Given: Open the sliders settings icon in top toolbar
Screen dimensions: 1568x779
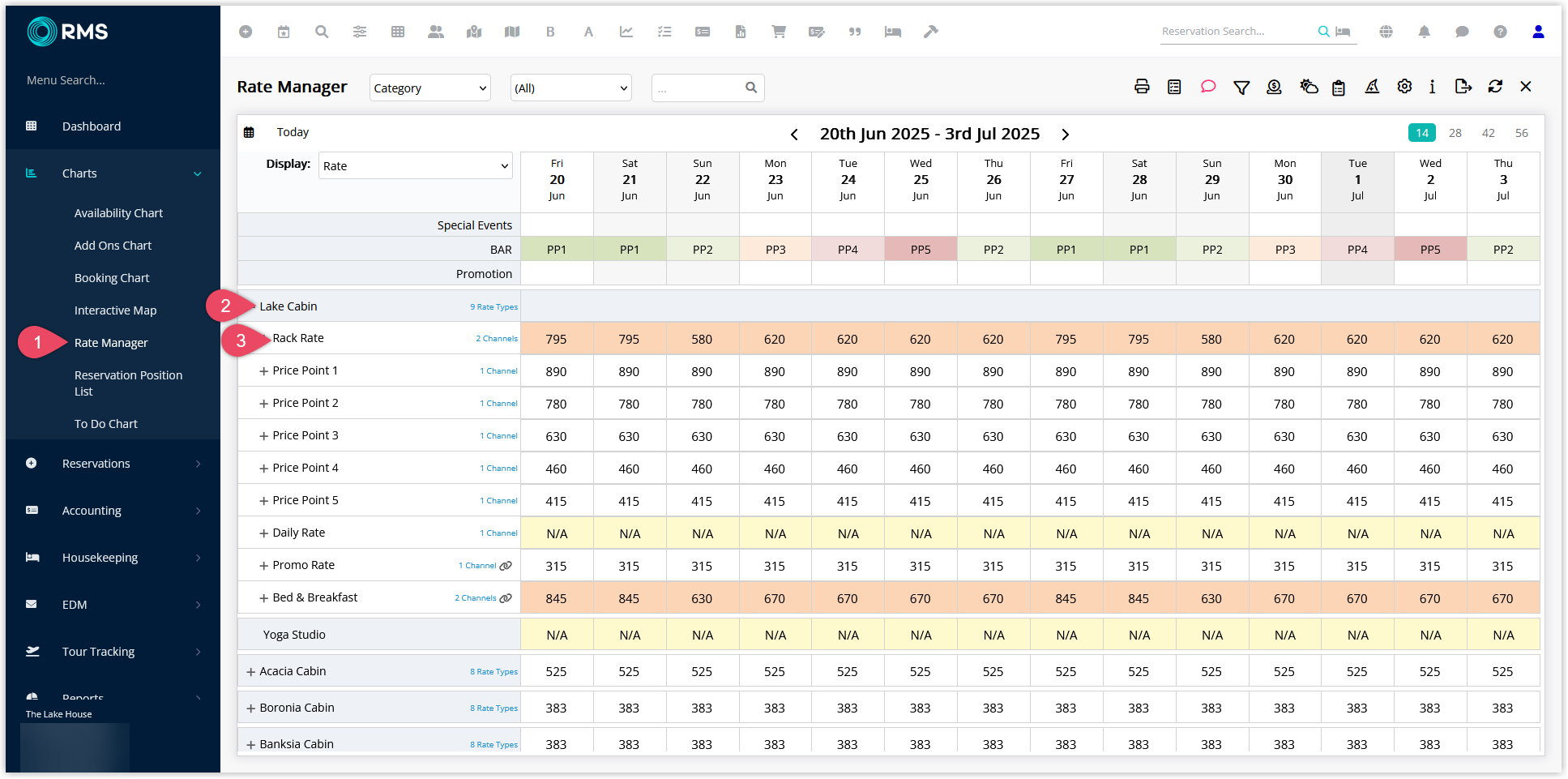Looking at the screenshot, I should coord(360,32).
